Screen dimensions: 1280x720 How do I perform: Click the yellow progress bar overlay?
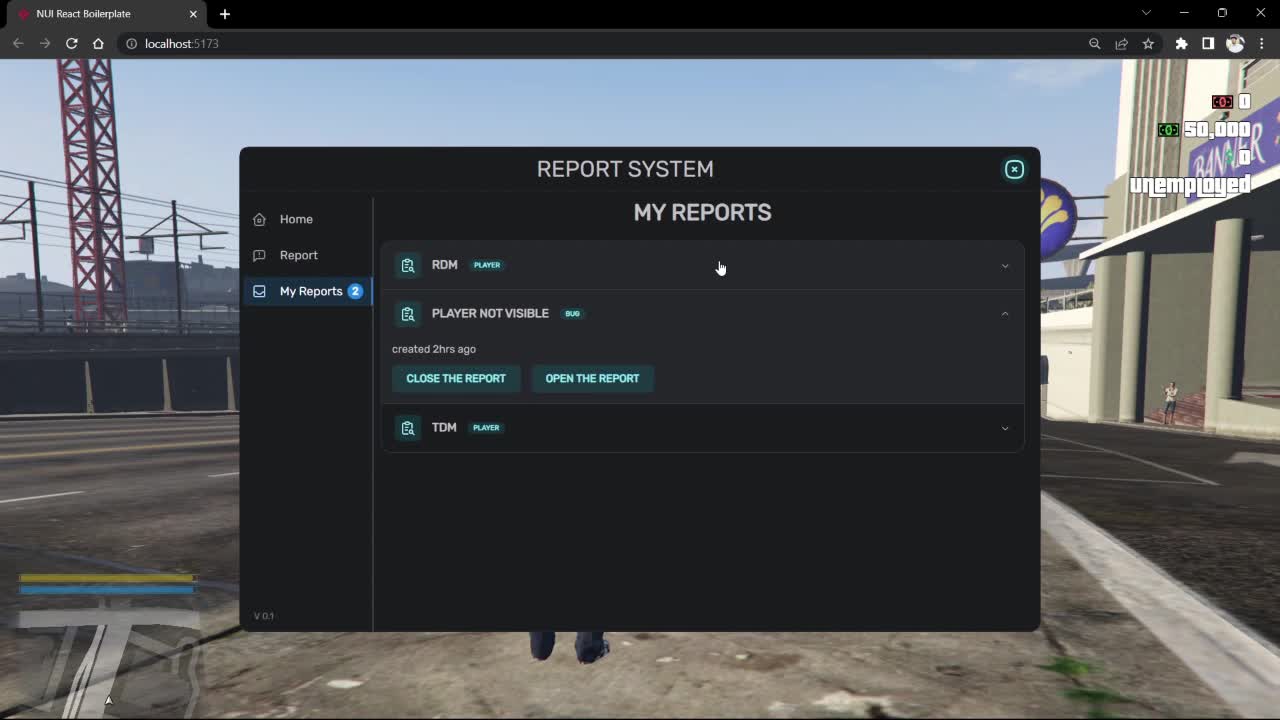(105, 579)
